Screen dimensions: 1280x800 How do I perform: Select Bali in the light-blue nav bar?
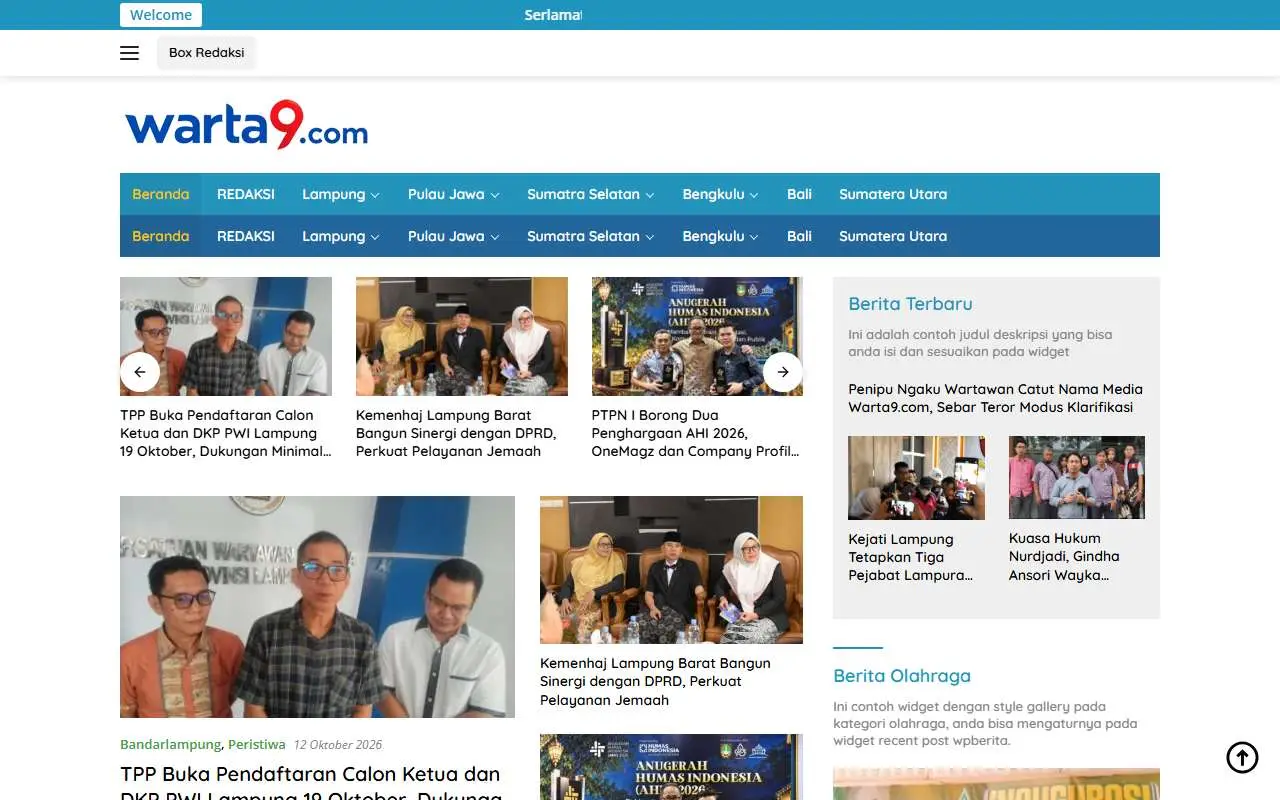coord(799,194)
